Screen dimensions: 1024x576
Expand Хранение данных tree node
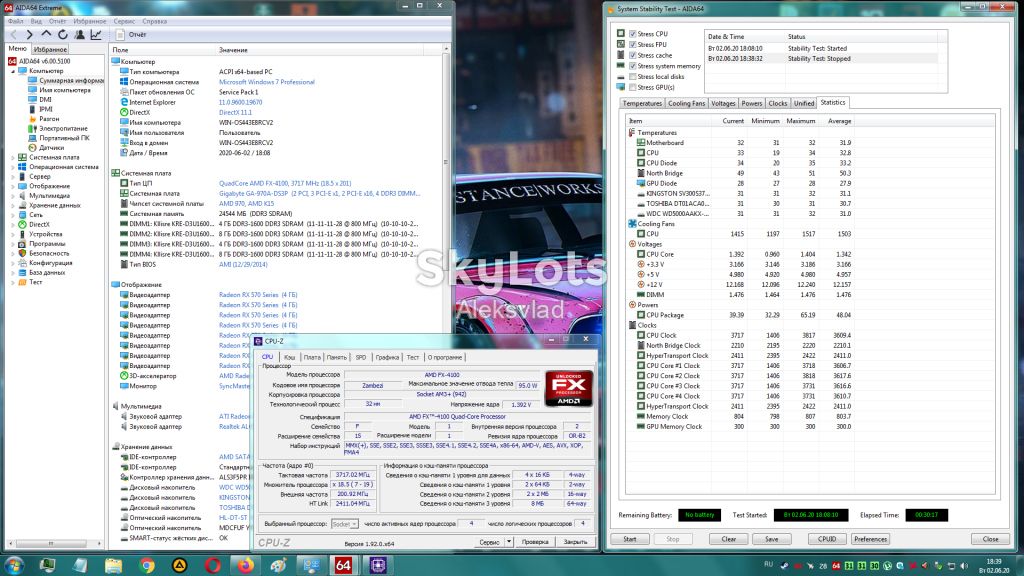(13, 205)
